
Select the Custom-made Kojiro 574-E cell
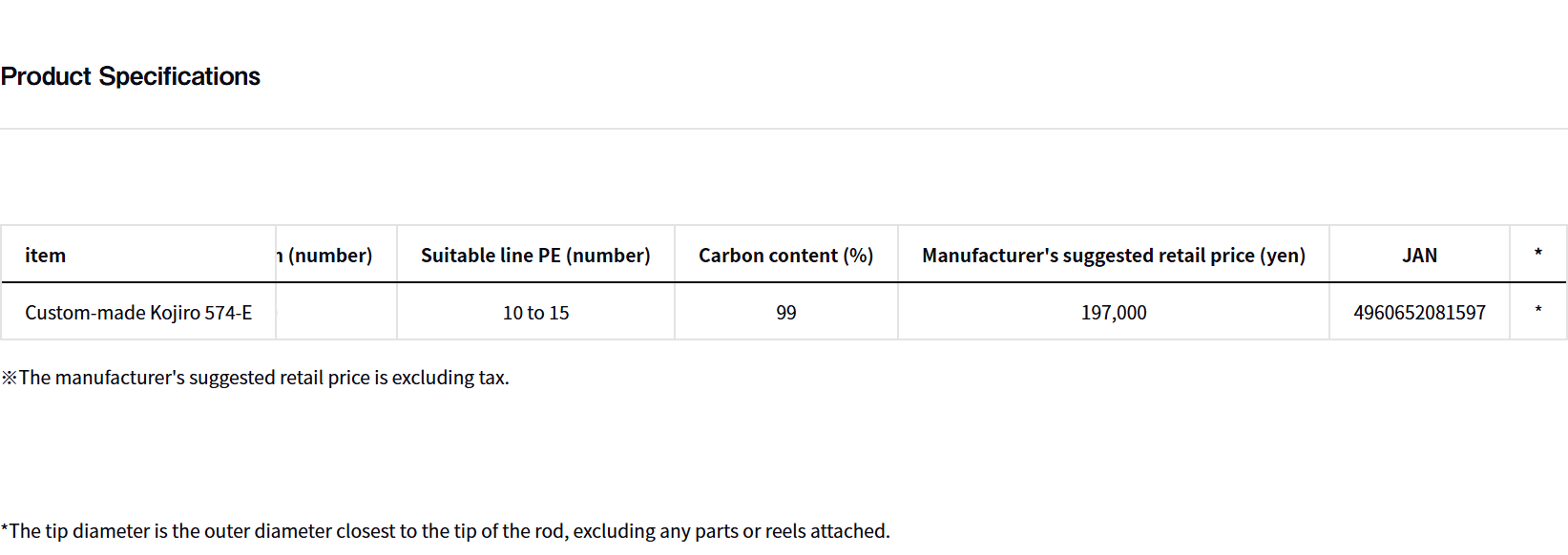(138, 313)
